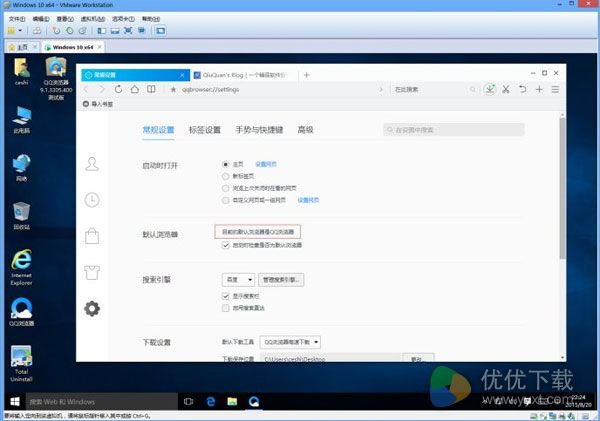Switch to the 高级 settings tab

305,130
